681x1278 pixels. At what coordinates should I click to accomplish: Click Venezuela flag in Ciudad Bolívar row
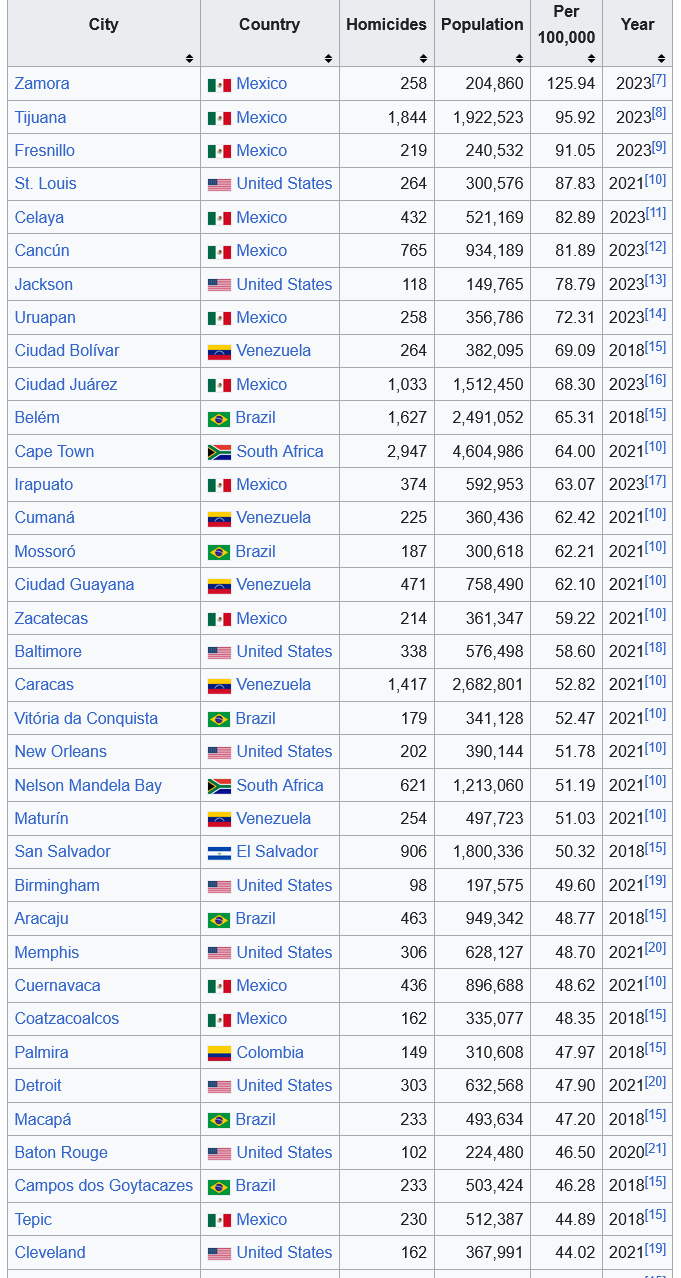(x=219, y=352)
